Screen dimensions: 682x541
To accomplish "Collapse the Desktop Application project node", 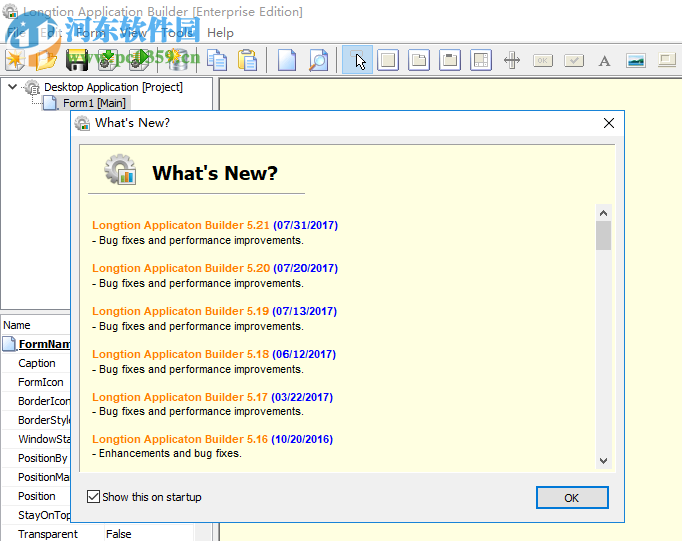I will tap(12, 87).
